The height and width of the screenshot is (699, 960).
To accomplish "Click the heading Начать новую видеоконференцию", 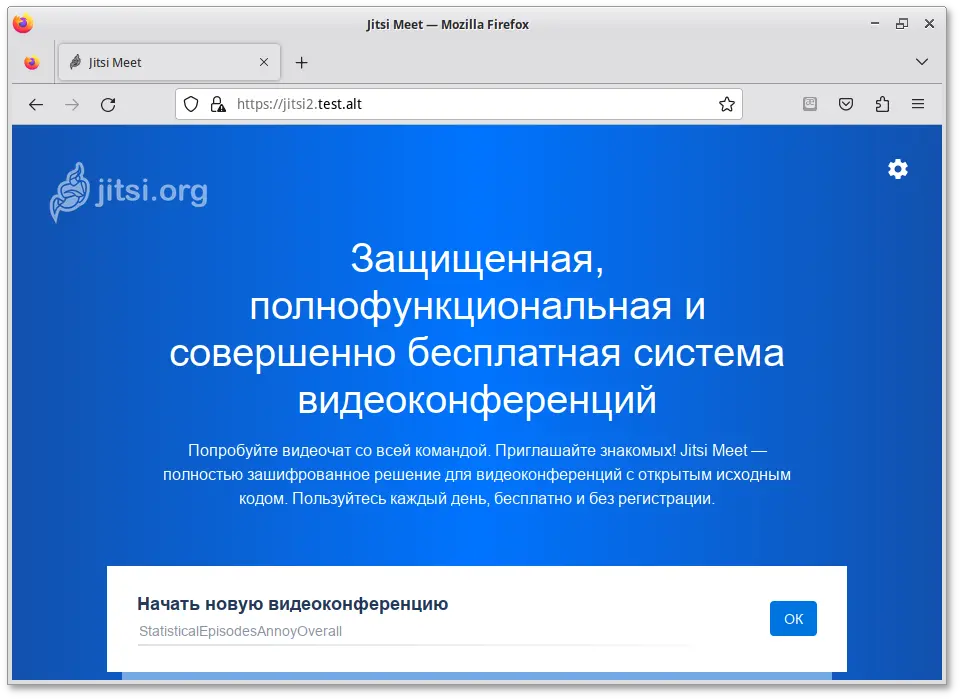I will tap(293, 603).
